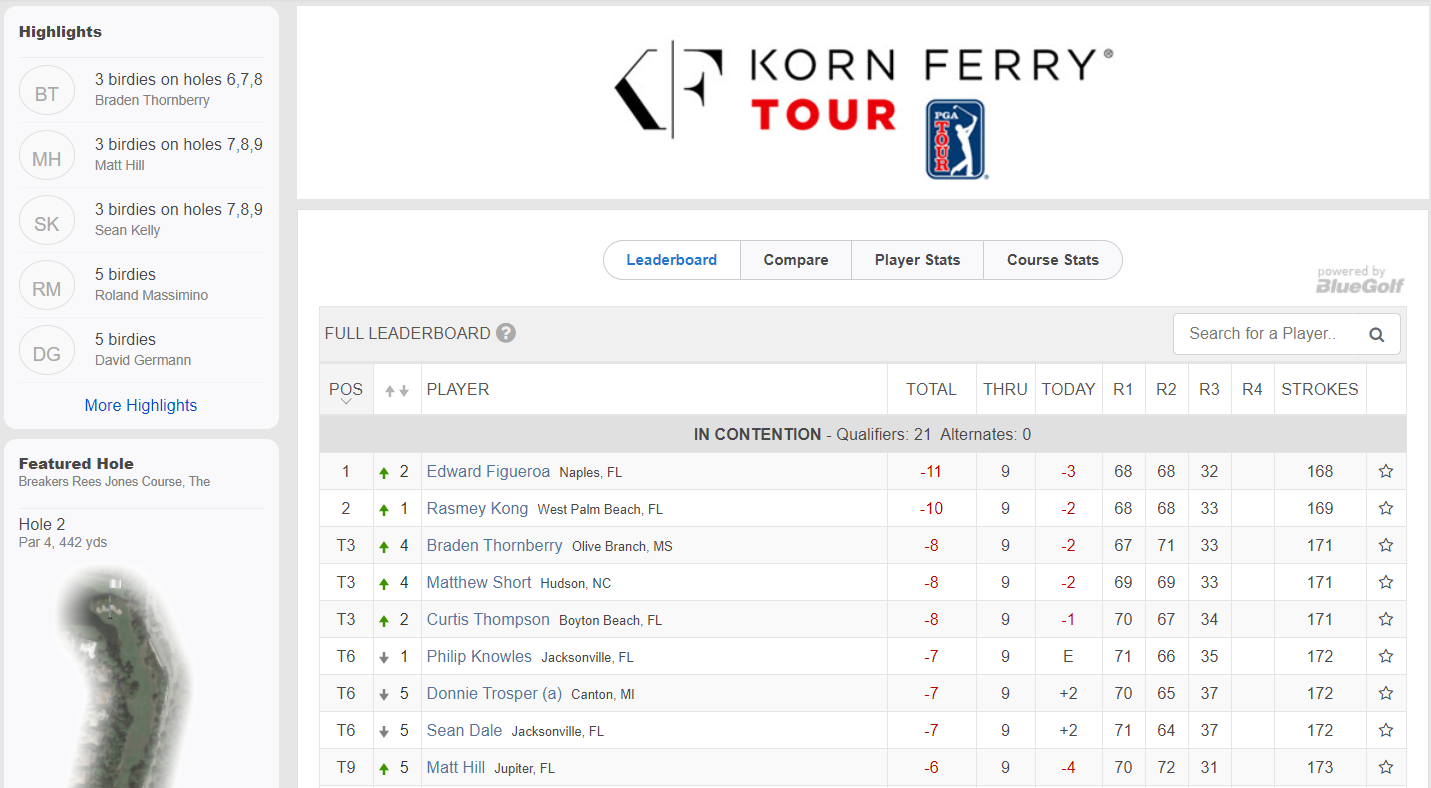Click the Hole 2 aerial course map
Image resolution: width=1431 pixels, height=788 pixels.
(x=121, y=675)
